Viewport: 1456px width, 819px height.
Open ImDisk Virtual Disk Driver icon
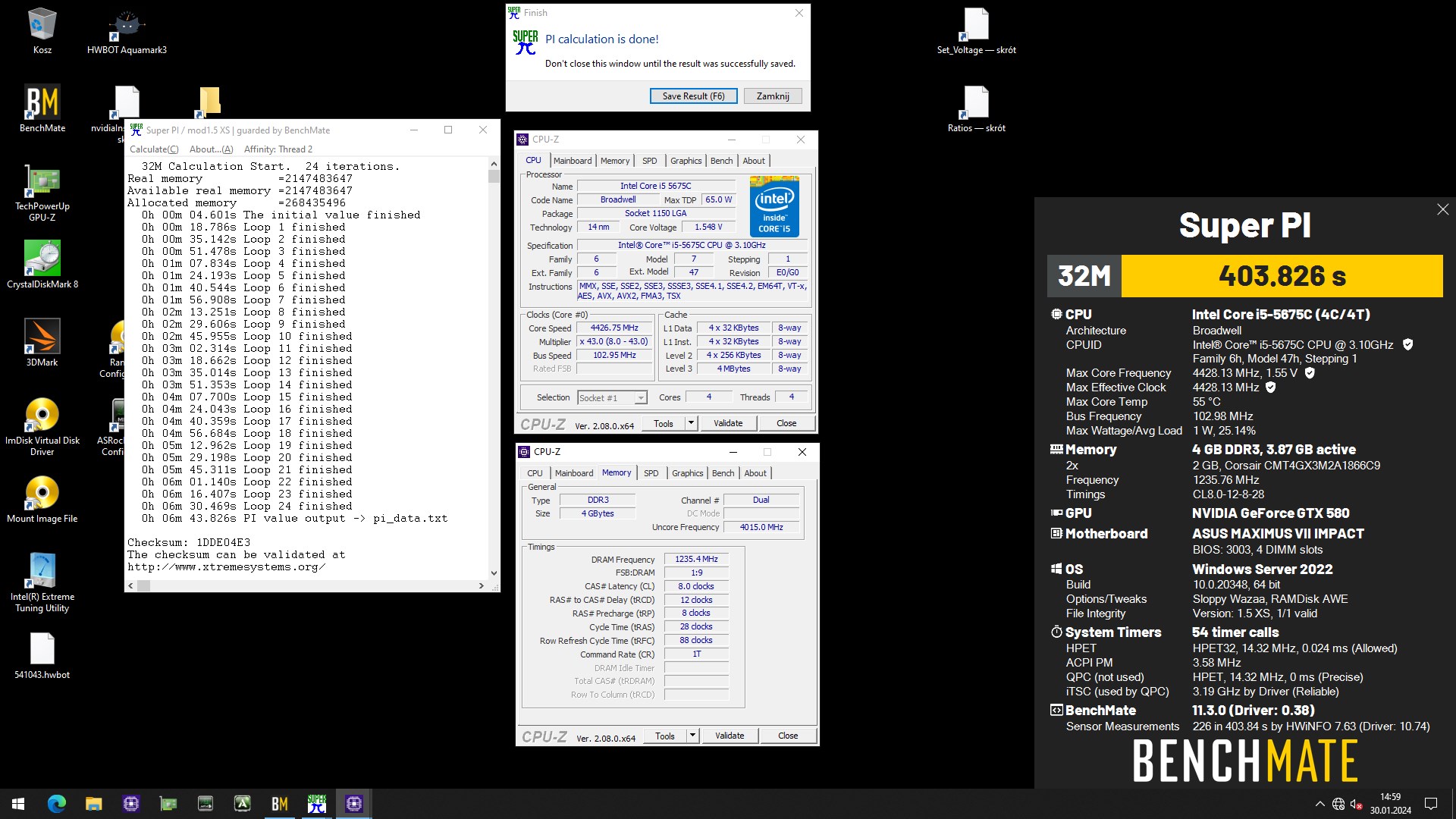tap(42, 427)
